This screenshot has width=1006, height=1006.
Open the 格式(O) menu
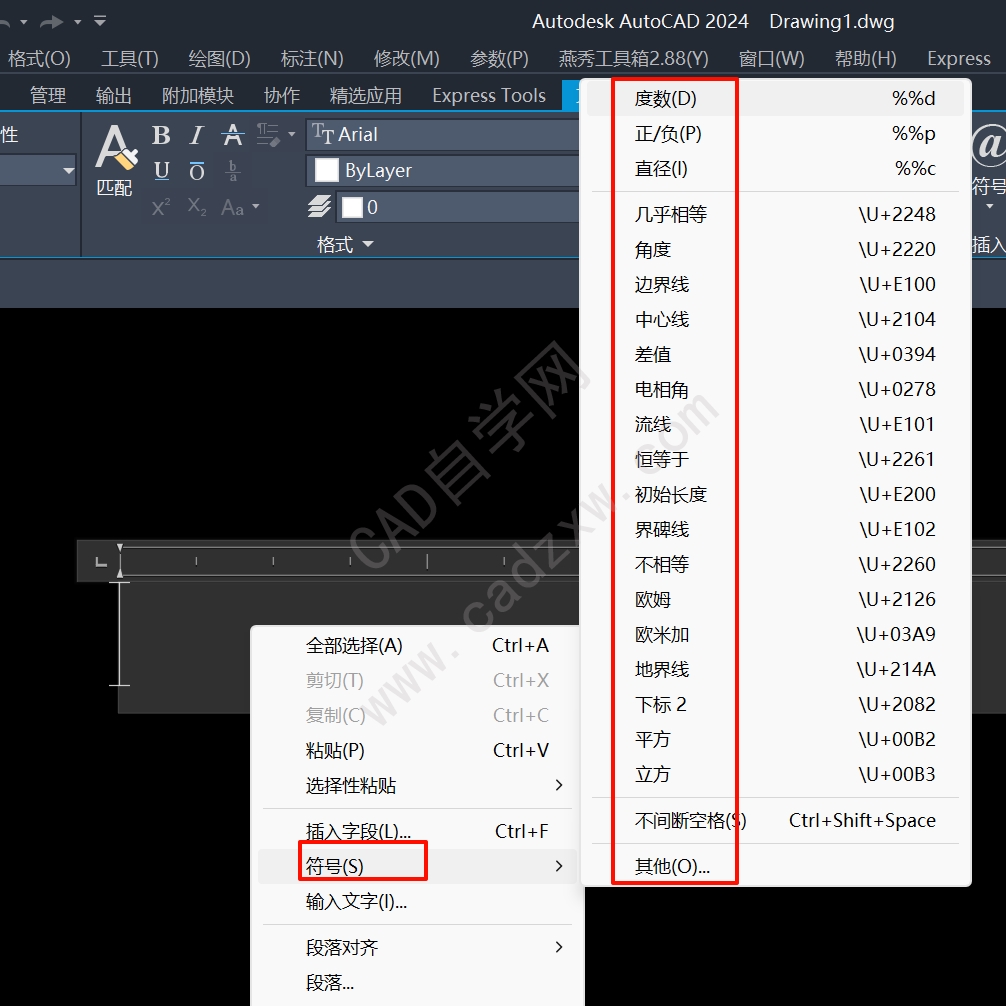(38, 58)
